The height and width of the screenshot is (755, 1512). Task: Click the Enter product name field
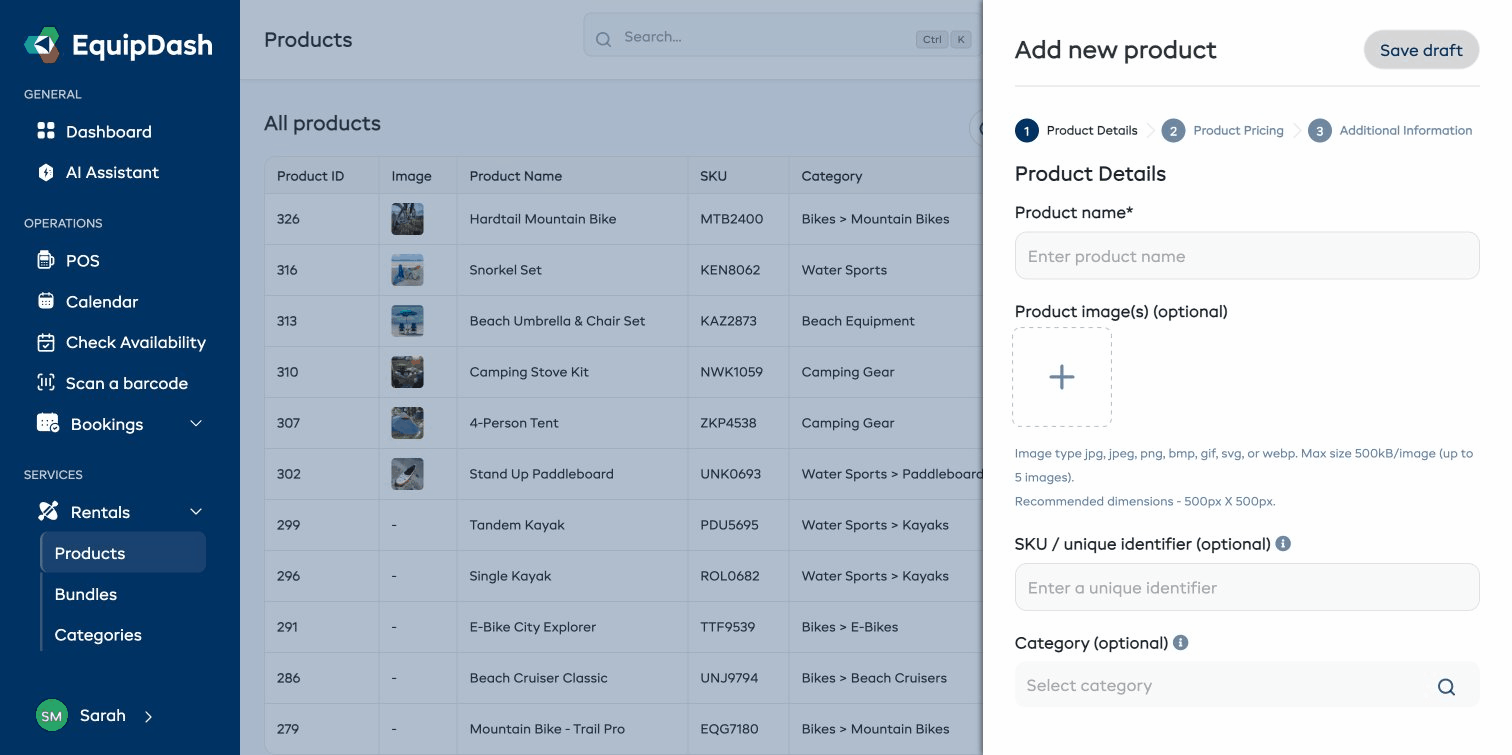coord(1246,255)
